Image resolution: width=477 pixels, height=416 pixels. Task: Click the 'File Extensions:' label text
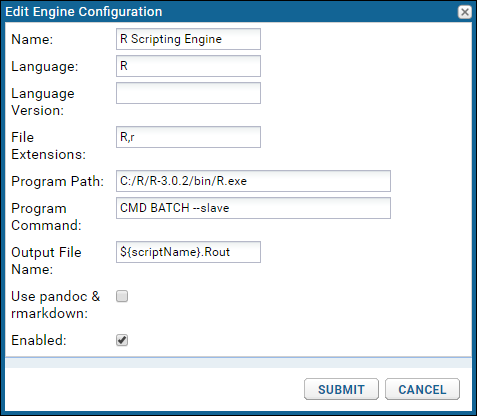(x=48, y=146)
